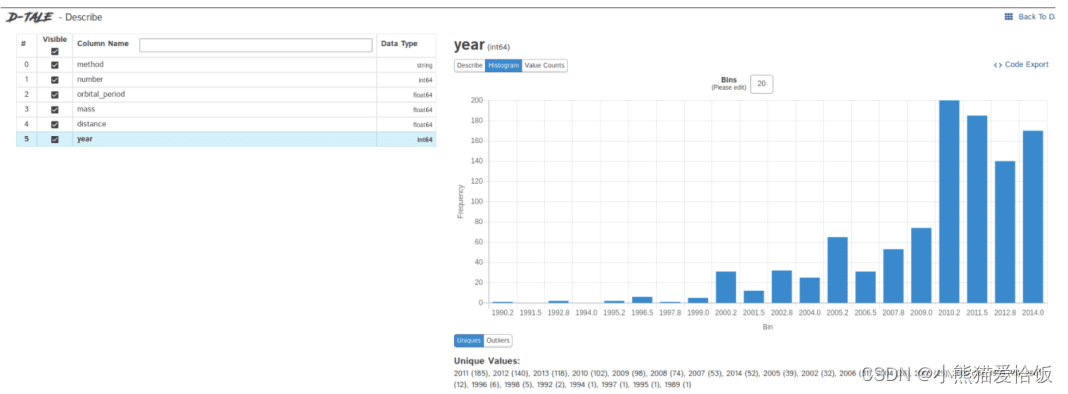Switch to the Value Counts tab
The width and height of the screenshot is (1068, 394).
tap(544, 65)
